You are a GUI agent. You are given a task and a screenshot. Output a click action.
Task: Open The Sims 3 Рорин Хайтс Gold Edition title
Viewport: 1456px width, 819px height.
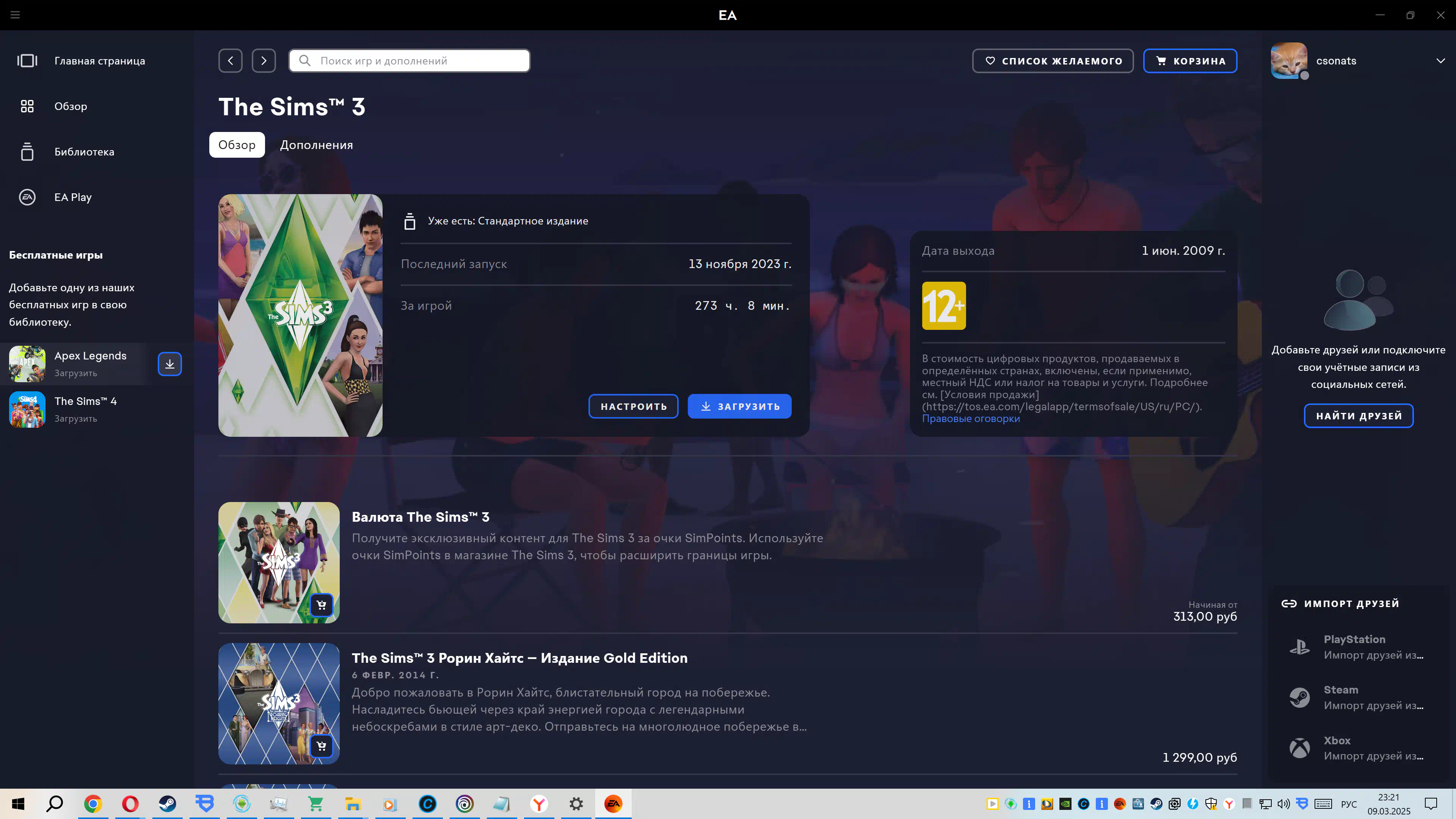click(x=519, y=658)
